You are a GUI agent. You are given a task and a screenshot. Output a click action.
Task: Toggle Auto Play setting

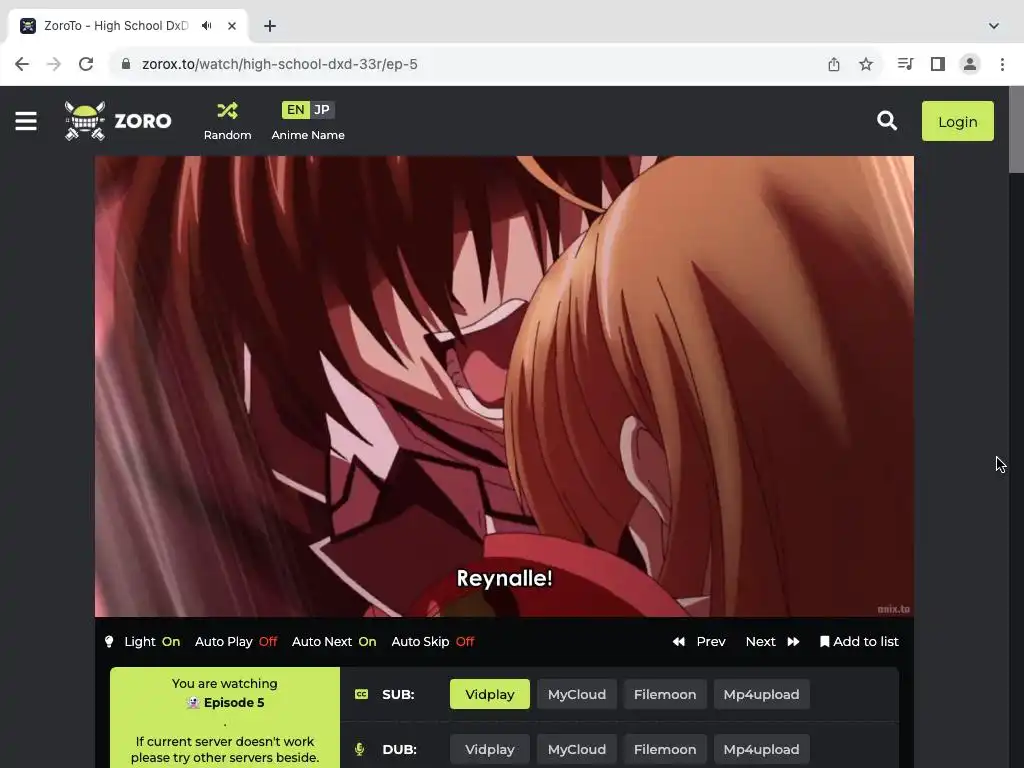coord(236,641)
